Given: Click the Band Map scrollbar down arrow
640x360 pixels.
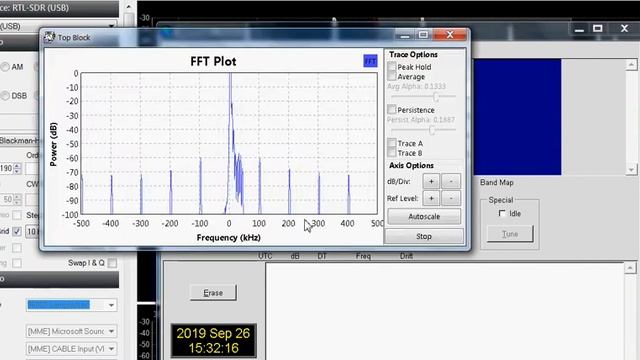Looking at the screenshot, I should click(x=631, y=169).
